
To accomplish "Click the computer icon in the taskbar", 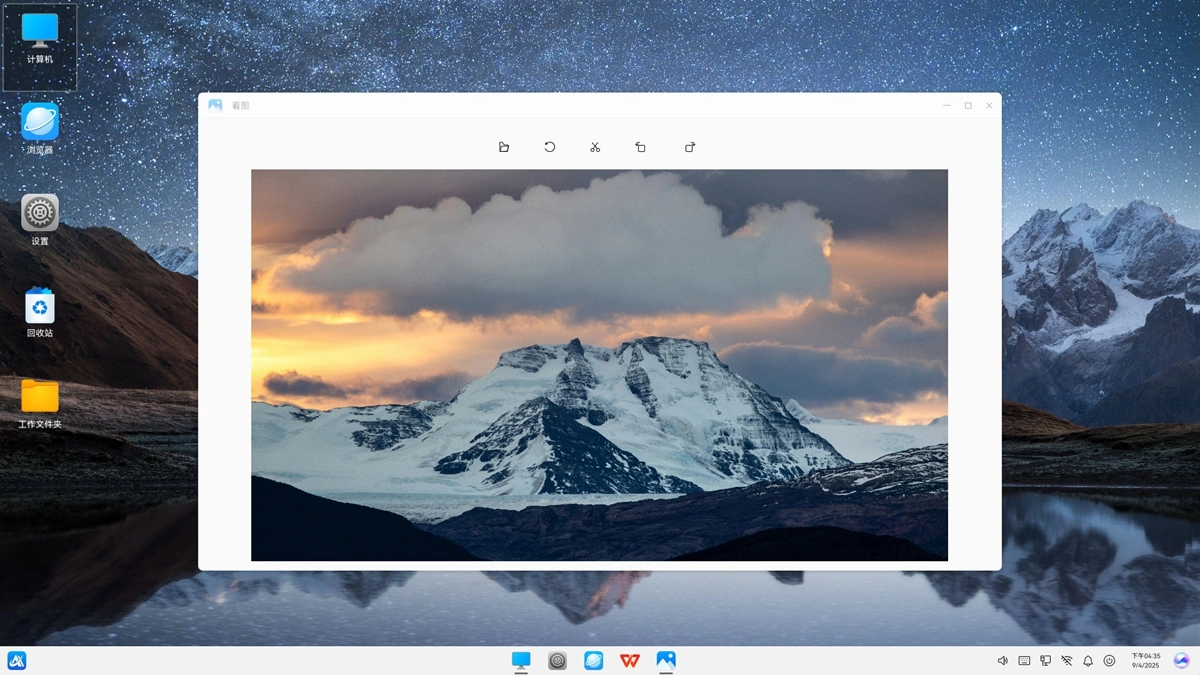I will click(x=521, y=660).
